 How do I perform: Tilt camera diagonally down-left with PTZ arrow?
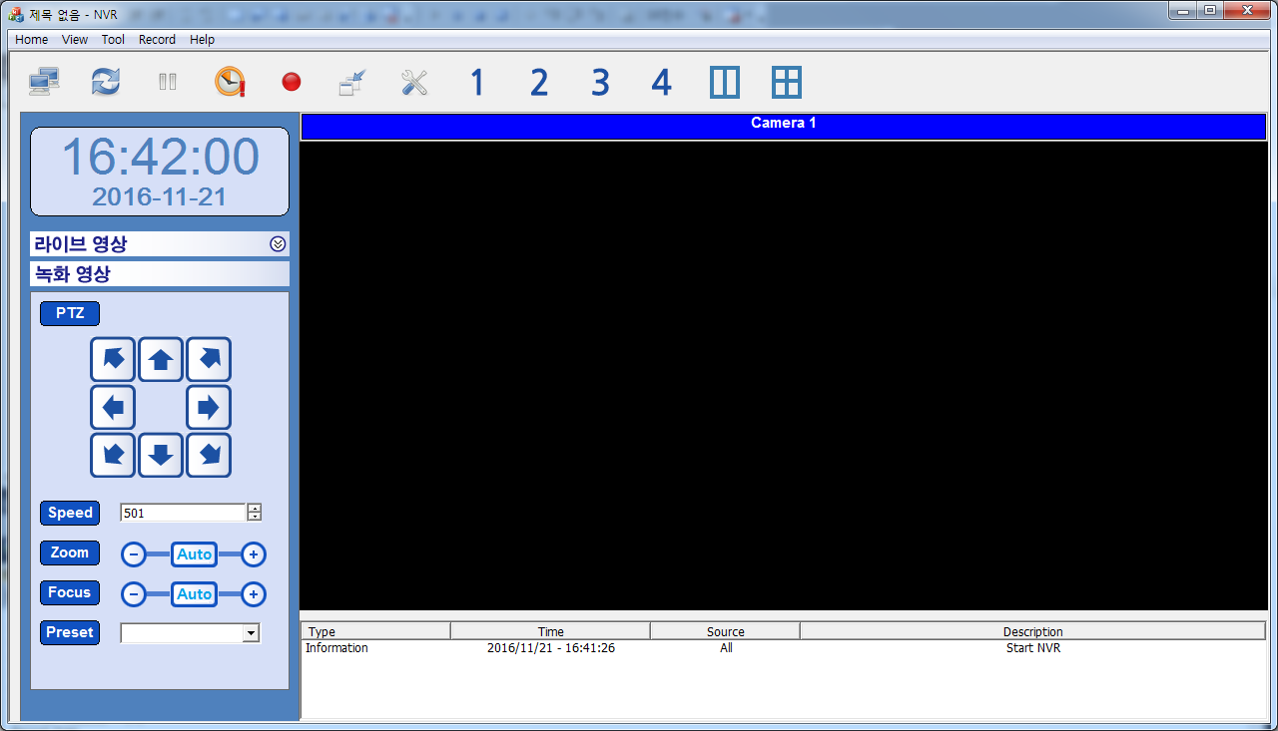[113, 456]
